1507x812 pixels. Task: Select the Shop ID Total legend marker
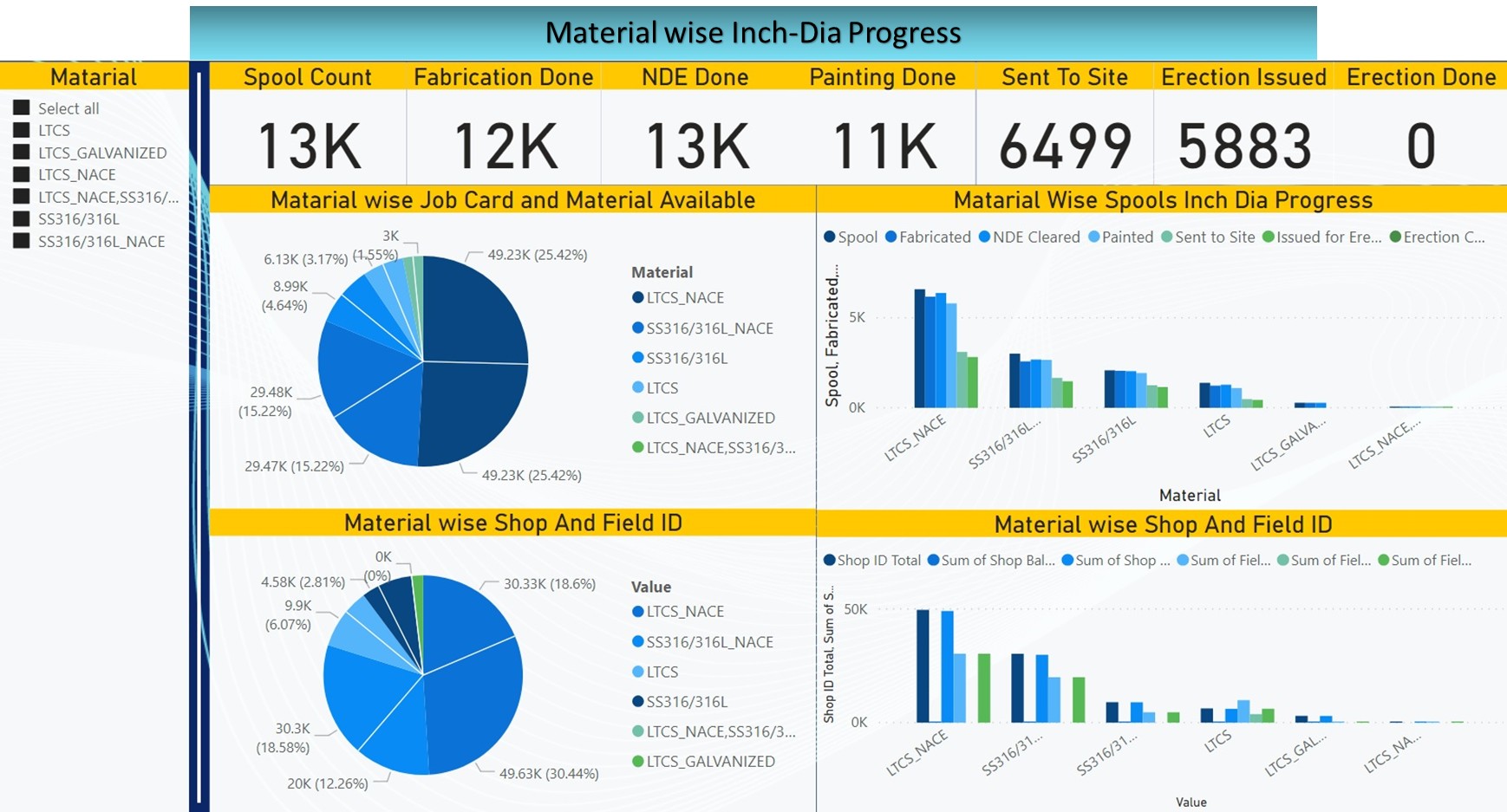[x=829, y=560]
